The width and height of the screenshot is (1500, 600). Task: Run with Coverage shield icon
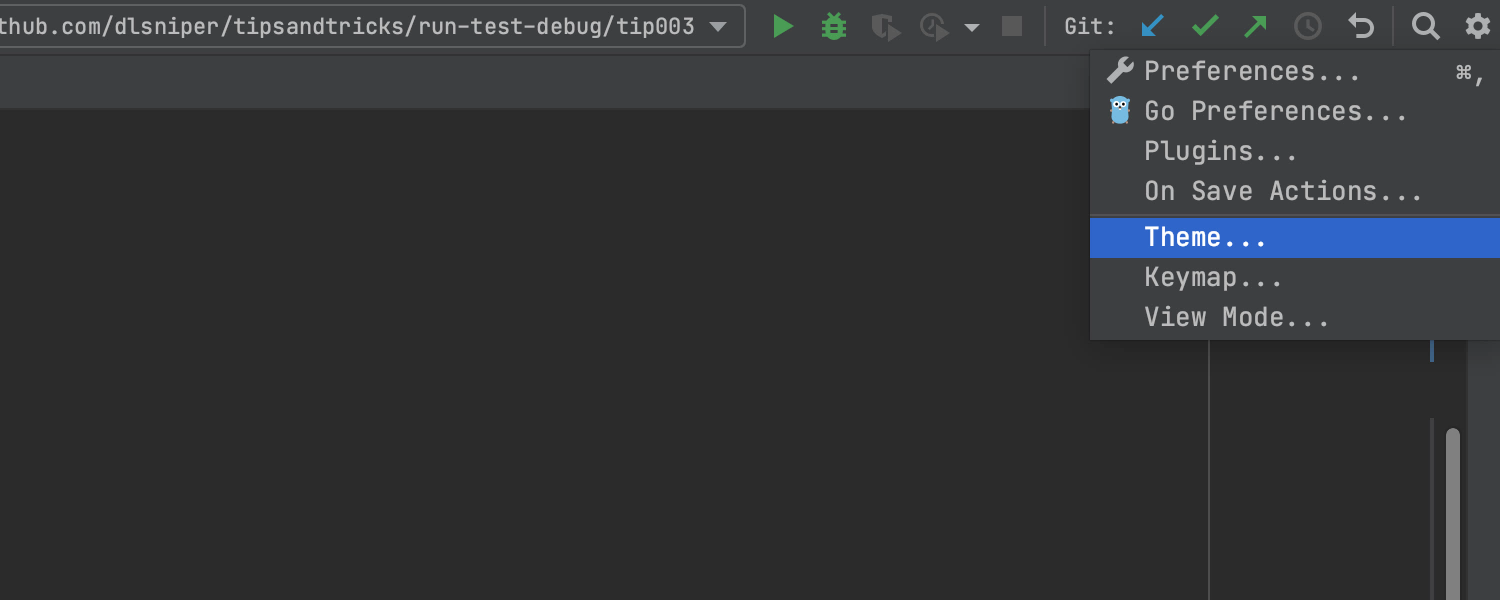click(x=885, y=27)
